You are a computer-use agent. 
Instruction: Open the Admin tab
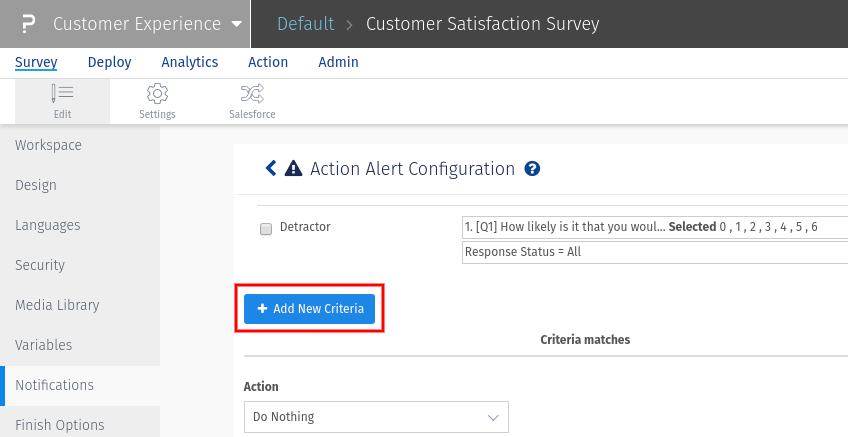[x=338, y=62]
